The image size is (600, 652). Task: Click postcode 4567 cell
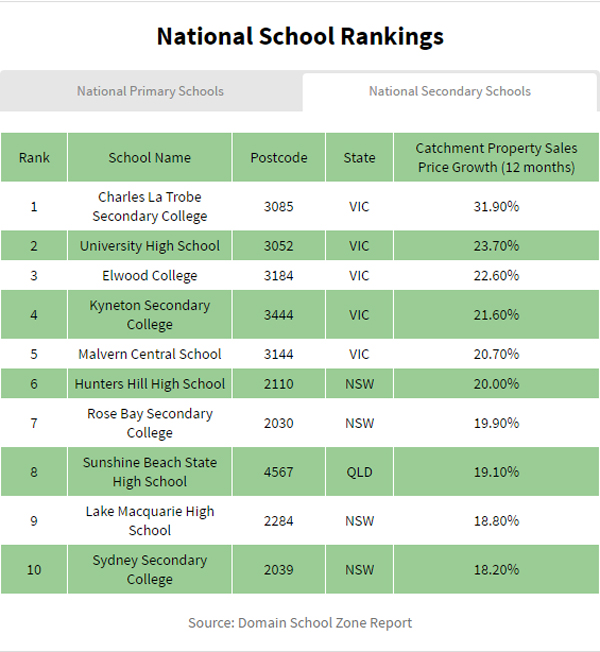pos(279,472)
